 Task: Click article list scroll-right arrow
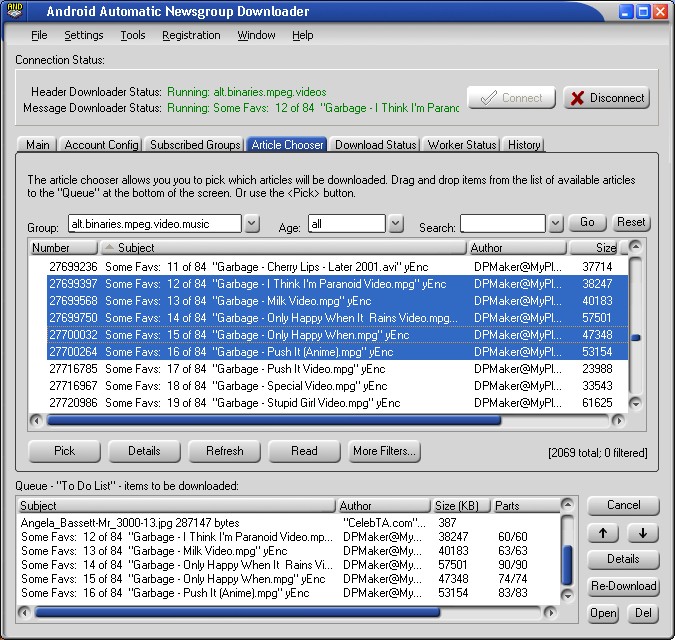click(618, 420)
